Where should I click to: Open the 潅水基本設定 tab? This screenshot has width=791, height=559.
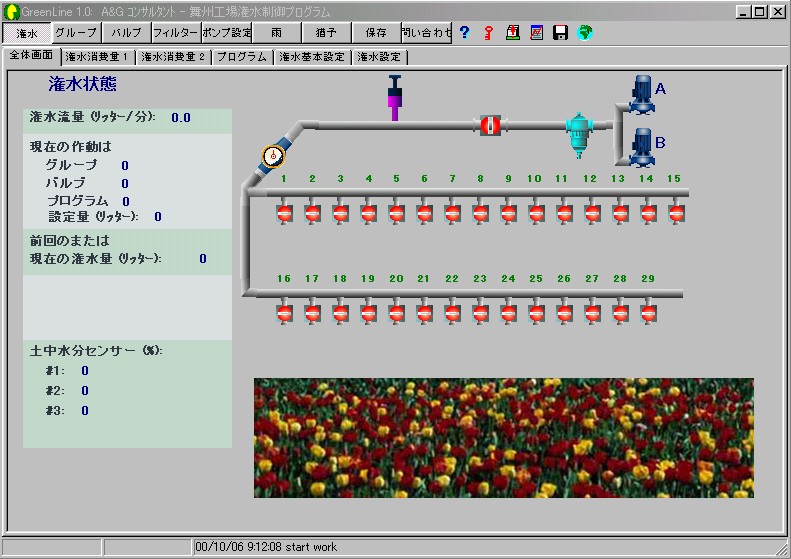point(311,57)
